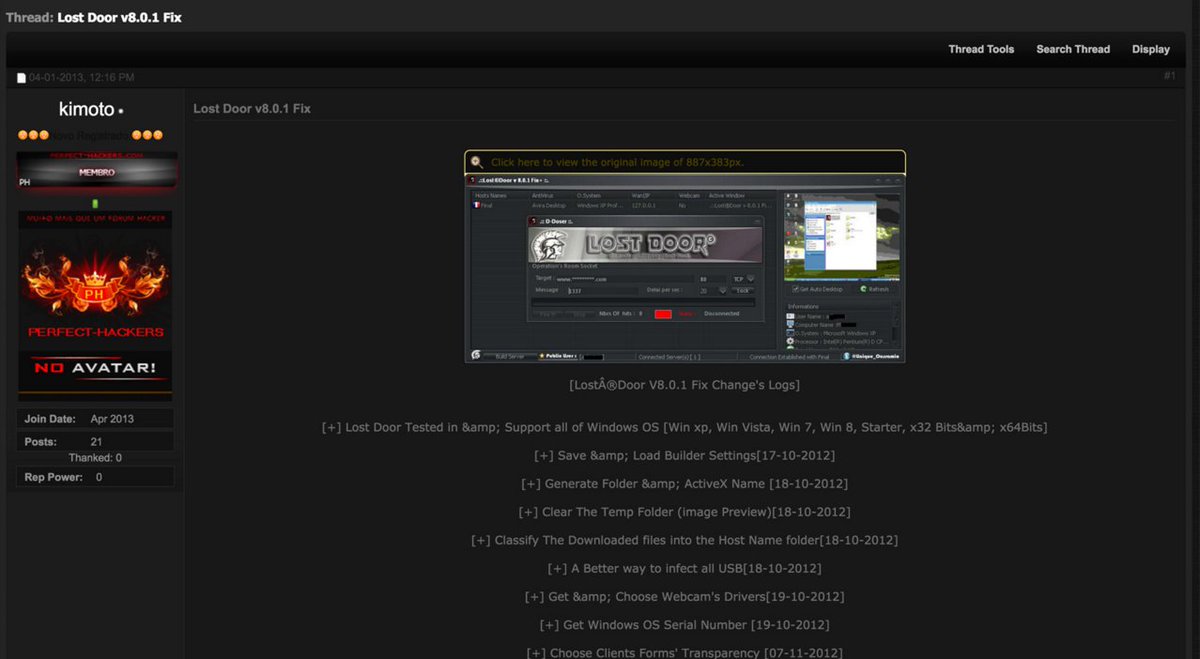Click the 'ActiveX Name [18-10-2012]' changelog line
The height and width of the screenshot is (659, 1200).
pos(685,483)
